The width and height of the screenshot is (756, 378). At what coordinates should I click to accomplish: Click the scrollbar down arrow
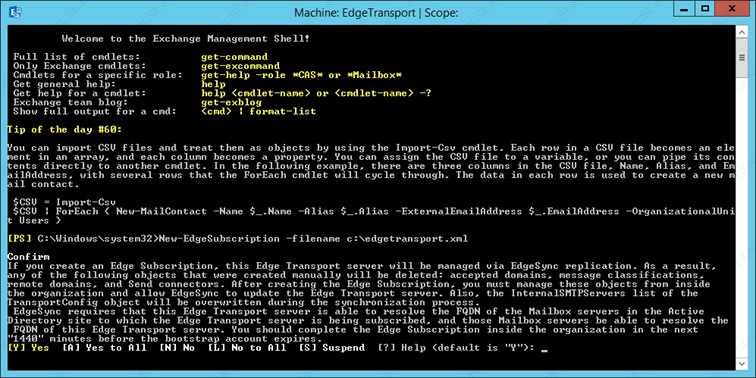pyautogui.click(x=742, y=362)
